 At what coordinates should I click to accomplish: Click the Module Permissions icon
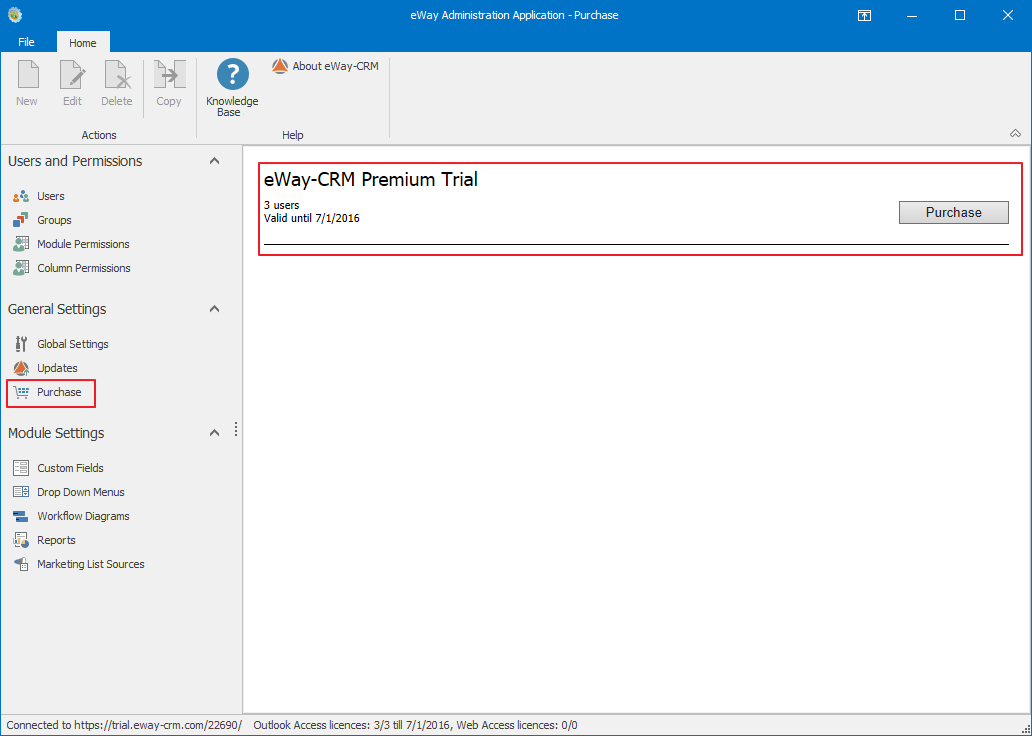coord(21,244)
